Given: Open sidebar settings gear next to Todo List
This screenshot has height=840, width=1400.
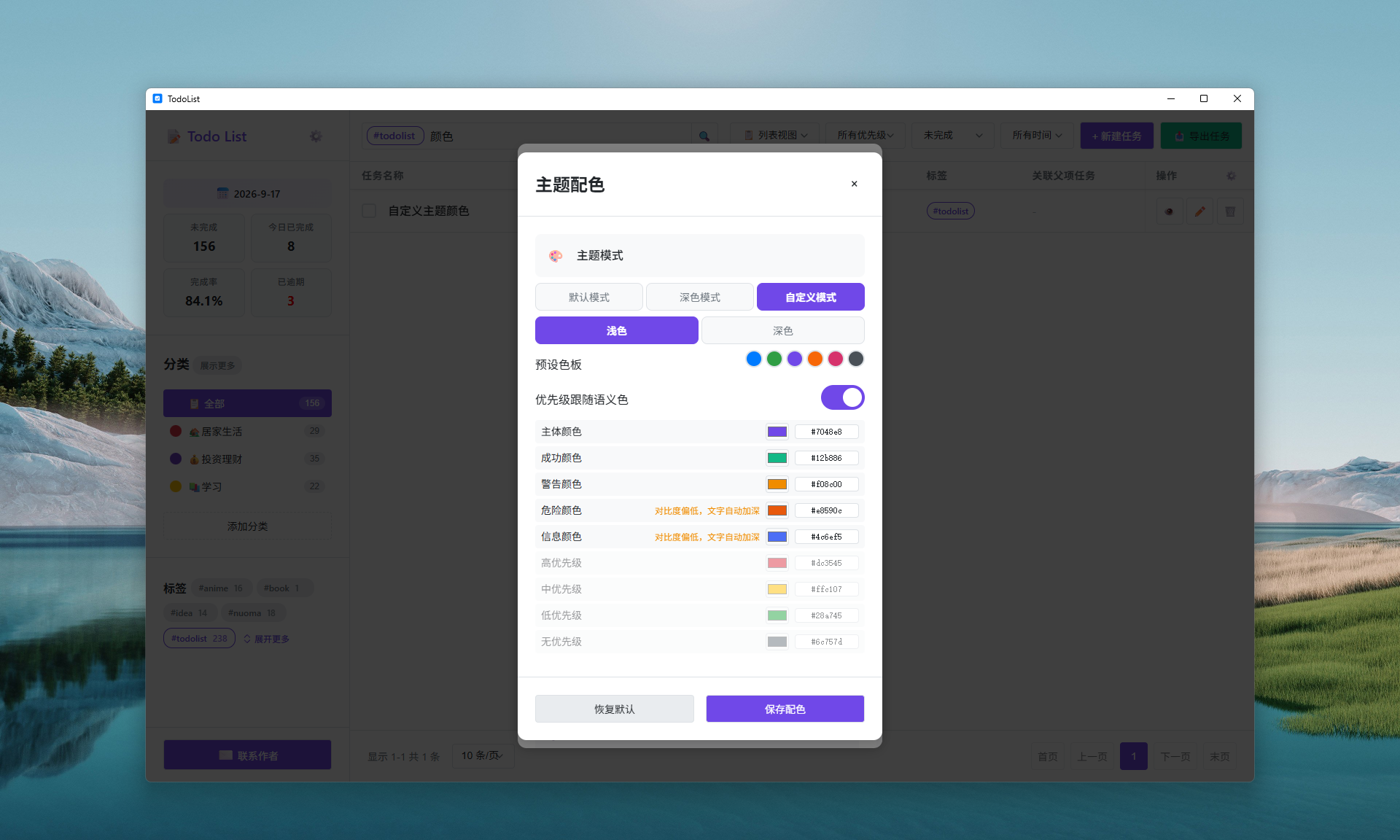Looking at the screenshot, I should (x=316, y=136).
